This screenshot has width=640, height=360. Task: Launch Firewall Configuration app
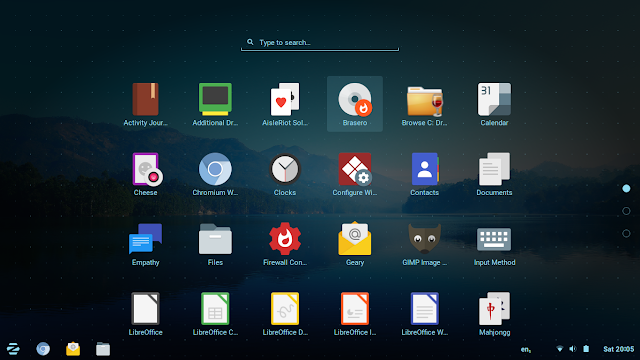click(x=285, y=244)
